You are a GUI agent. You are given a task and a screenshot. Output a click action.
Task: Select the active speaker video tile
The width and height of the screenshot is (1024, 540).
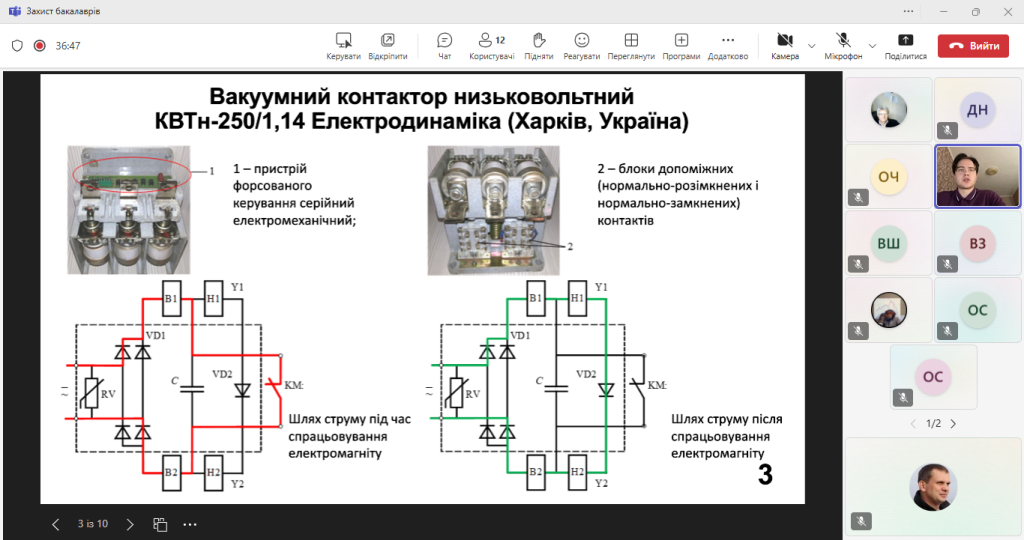[977, 176]
